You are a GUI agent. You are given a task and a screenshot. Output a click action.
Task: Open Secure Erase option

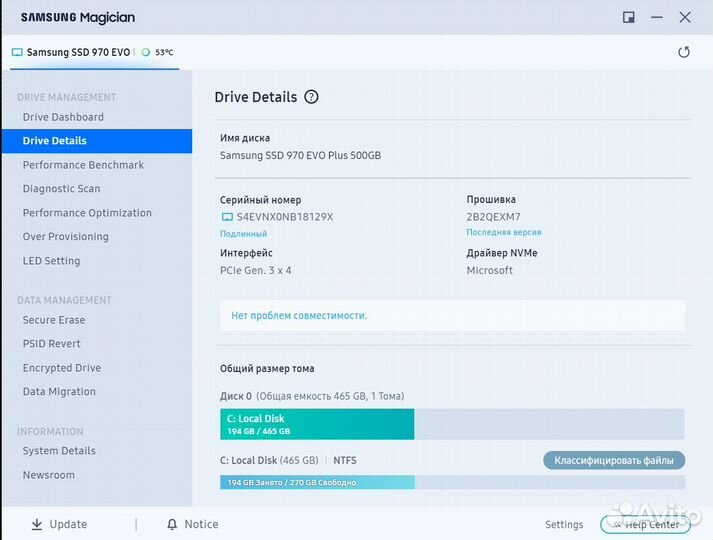point(54,320)
